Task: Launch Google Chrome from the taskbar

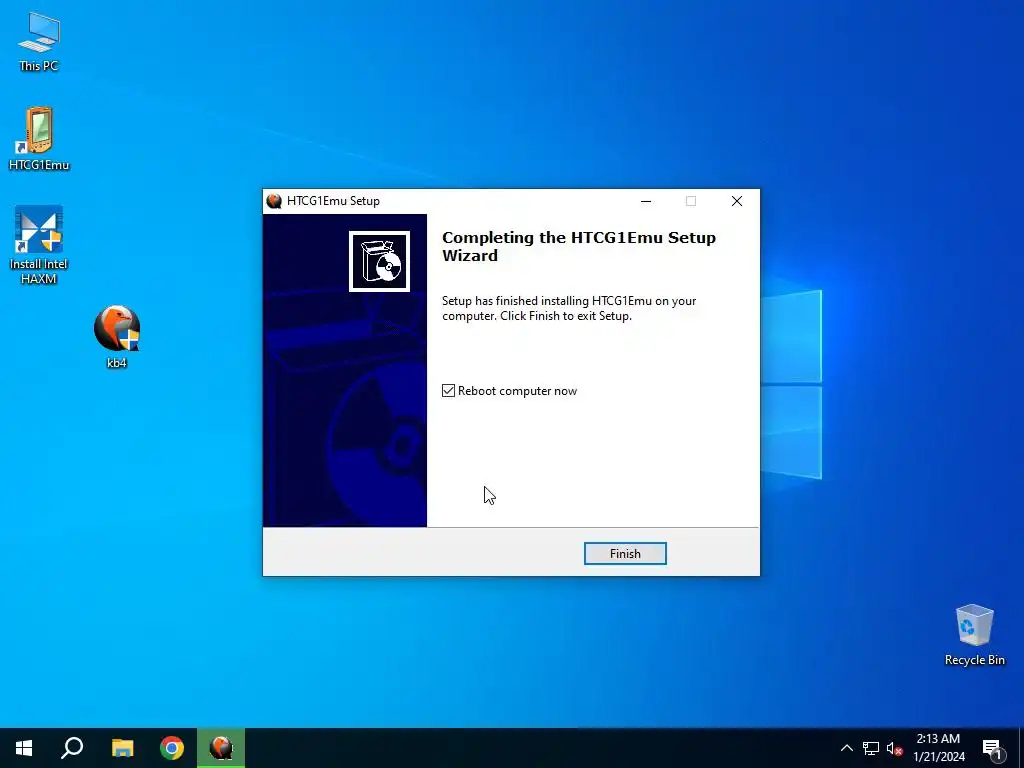Action: 172,748
